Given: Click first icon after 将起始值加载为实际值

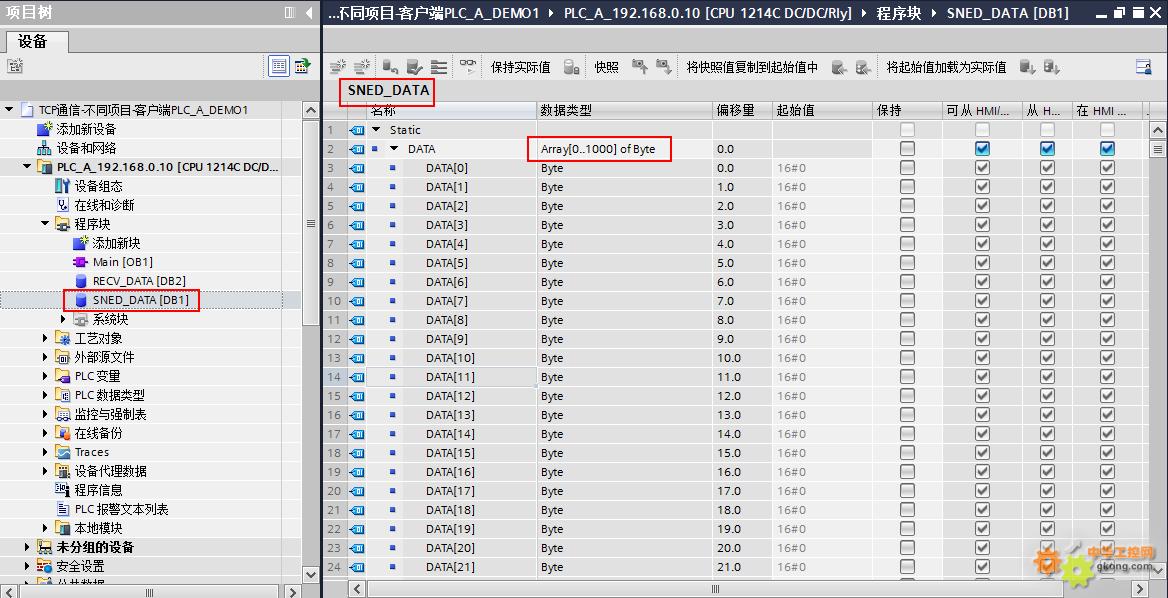Looking at the screenshot, I should [1027, 67].
